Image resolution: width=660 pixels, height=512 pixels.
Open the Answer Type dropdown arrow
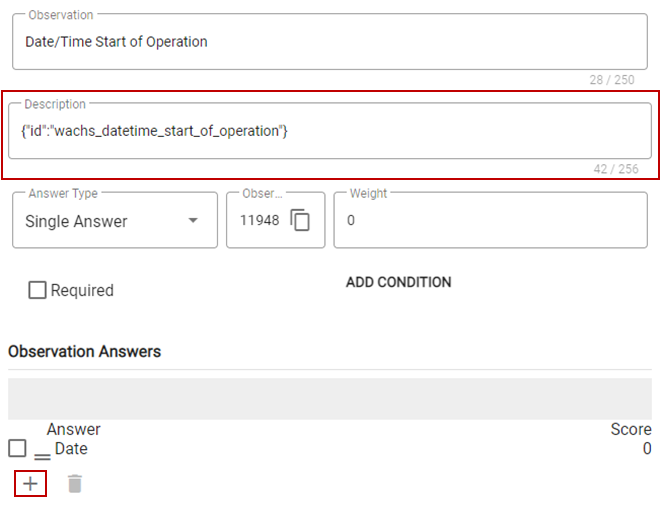(193, 220)
